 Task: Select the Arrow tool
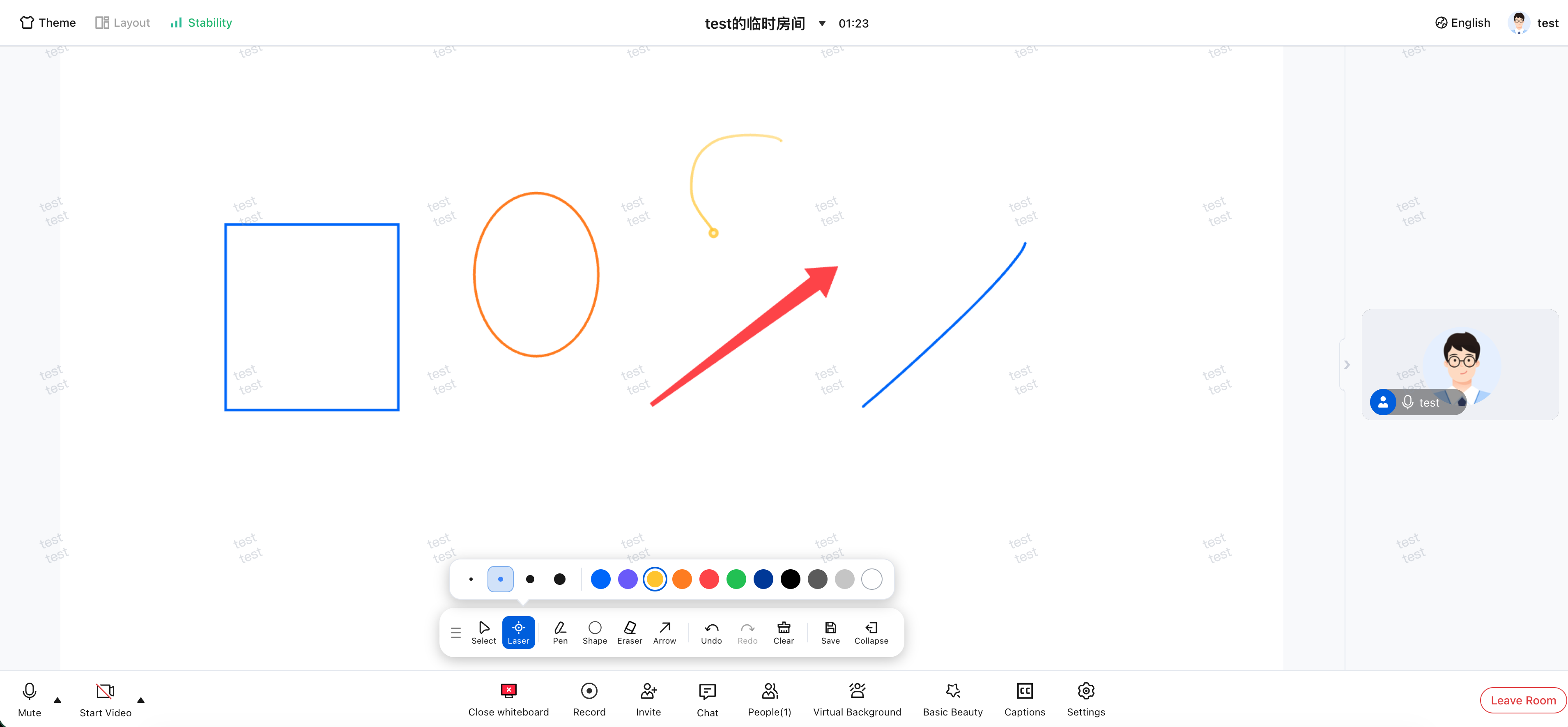click(664, 633)
